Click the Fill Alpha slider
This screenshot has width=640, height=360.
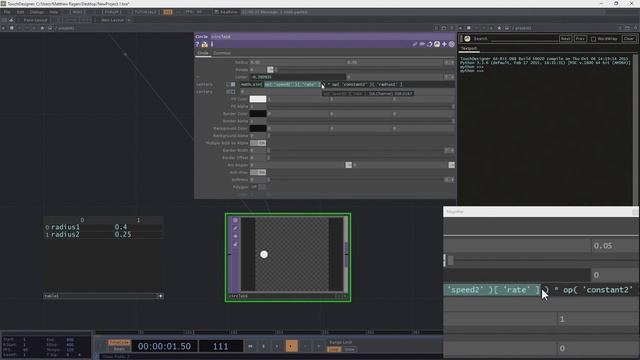pyautogui.click(x=361, y=107)
